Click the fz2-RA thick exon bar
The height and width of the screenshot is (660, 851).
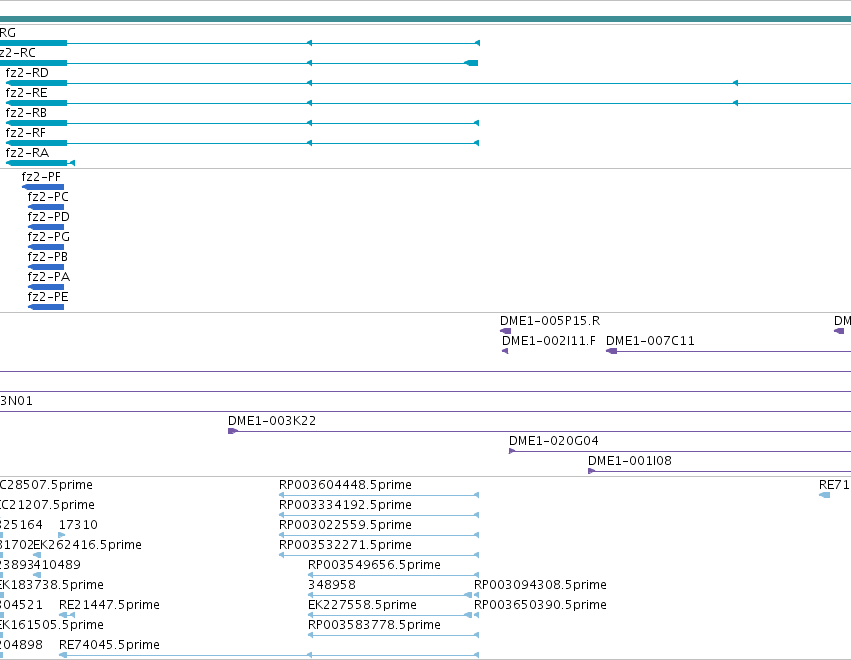[36, 163]
